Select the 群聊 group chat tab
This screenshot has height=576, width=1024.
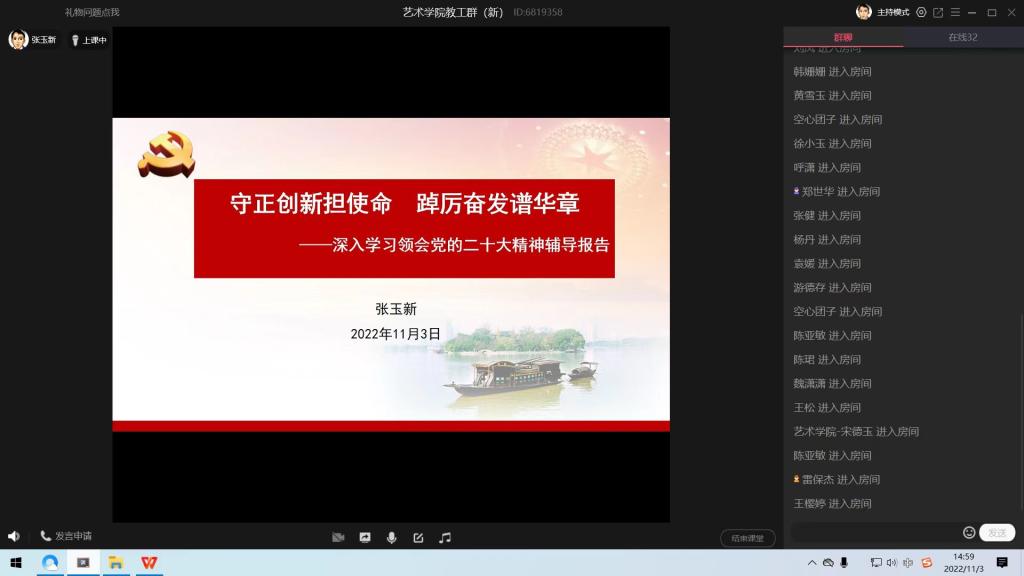point(843,37)
